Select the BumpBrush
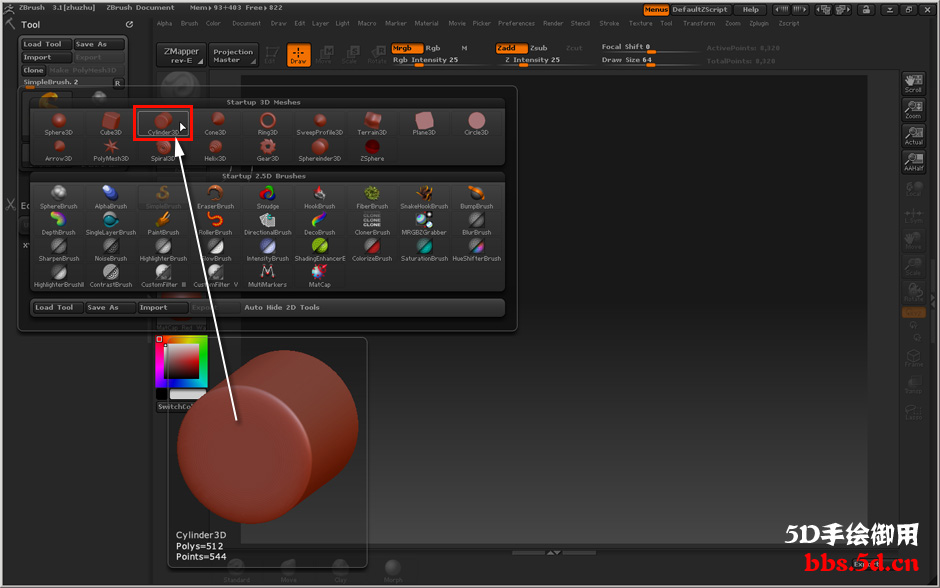 pos(477,197)
